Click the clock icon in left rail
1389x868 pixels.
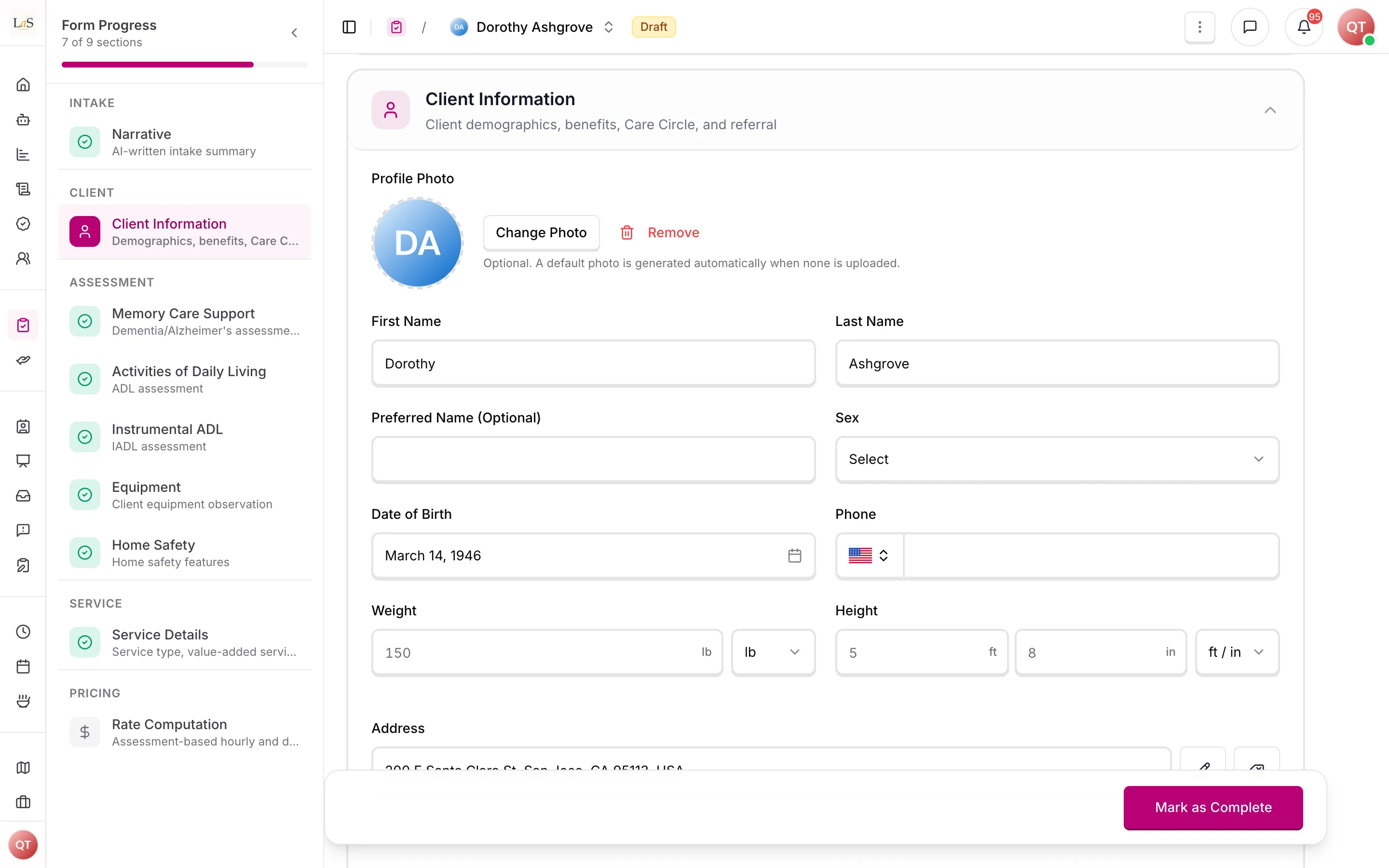pyautogui.click(x=23, y=632)
